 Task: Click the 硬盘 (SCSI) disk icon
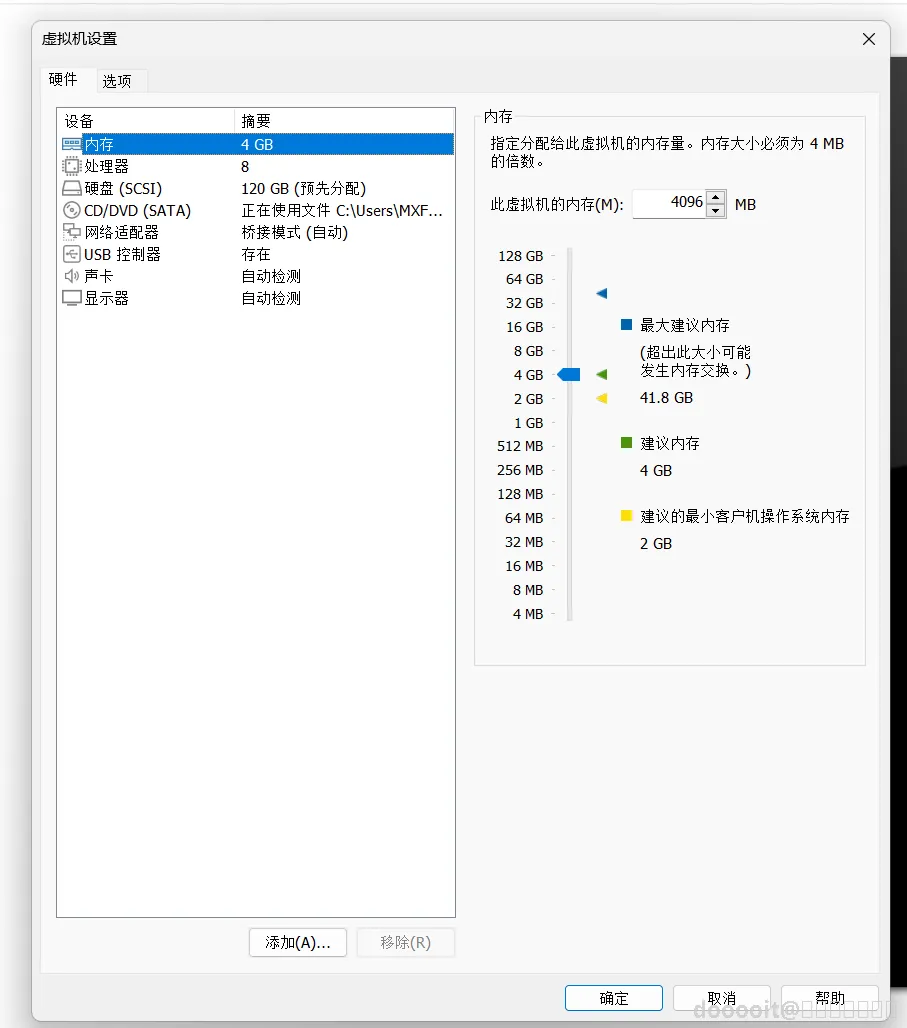(x=73, y=188)
